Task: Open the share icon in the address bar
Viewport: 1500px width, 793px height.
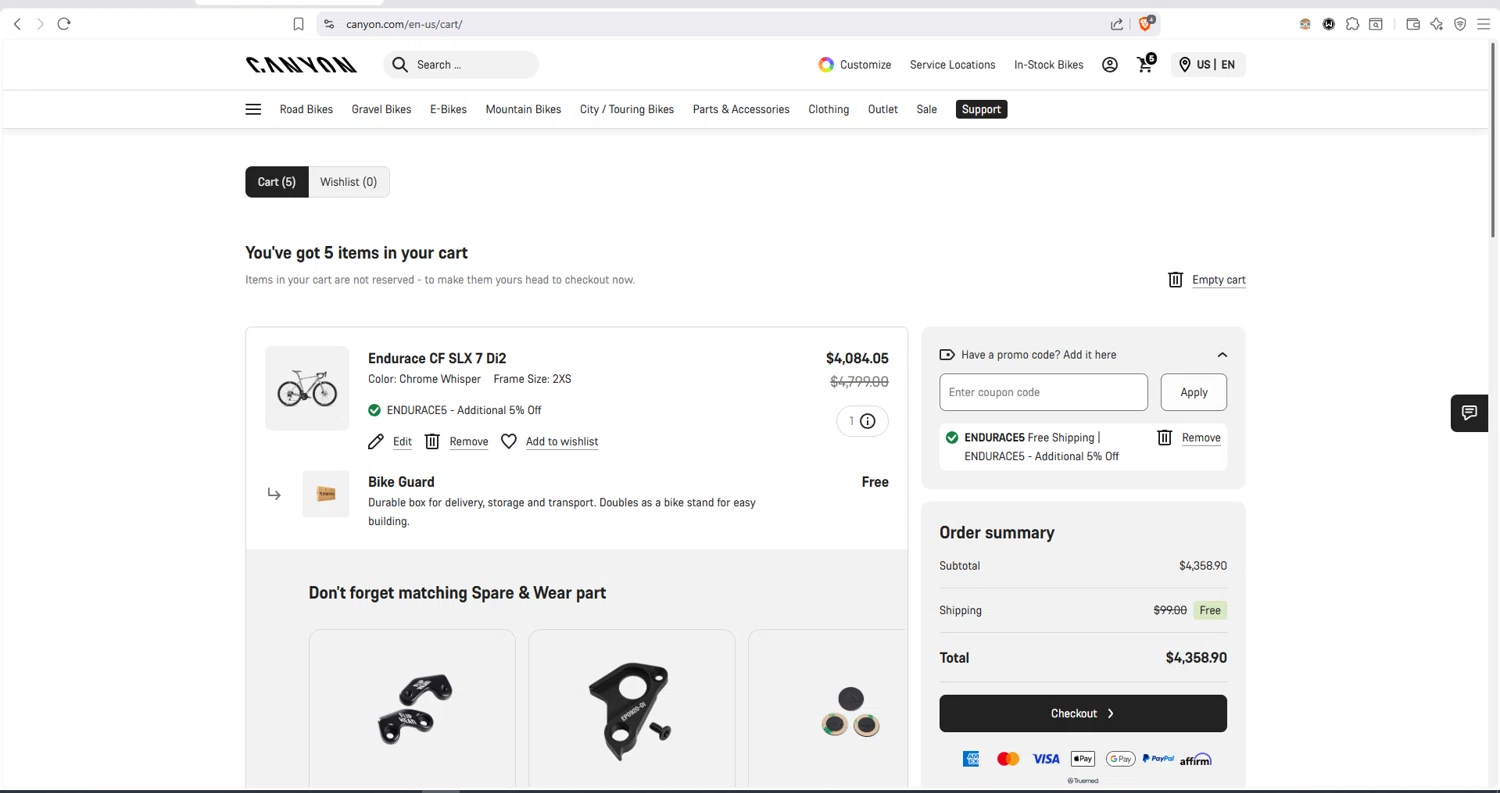Action: coord(1117,24)
